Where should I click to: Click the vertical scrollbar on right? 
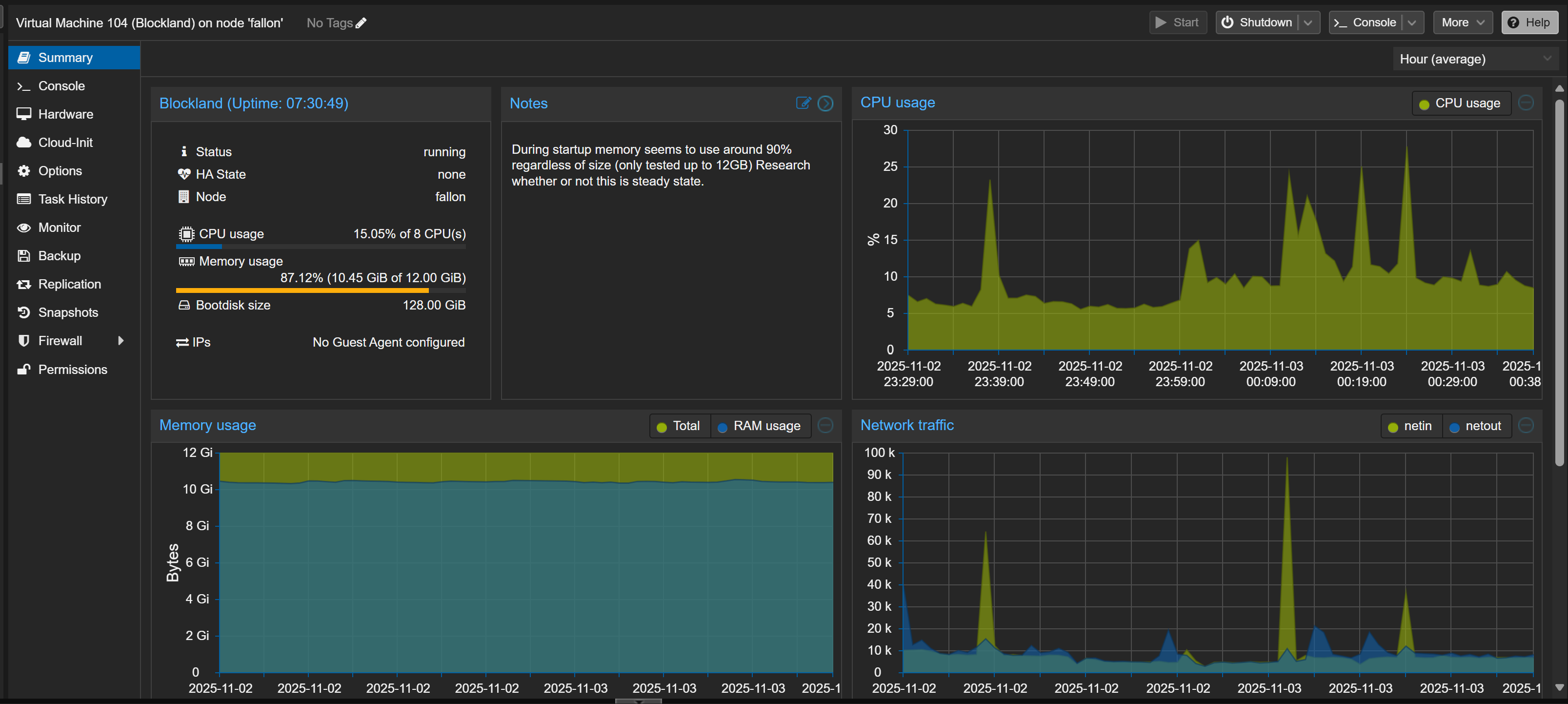1559,280
